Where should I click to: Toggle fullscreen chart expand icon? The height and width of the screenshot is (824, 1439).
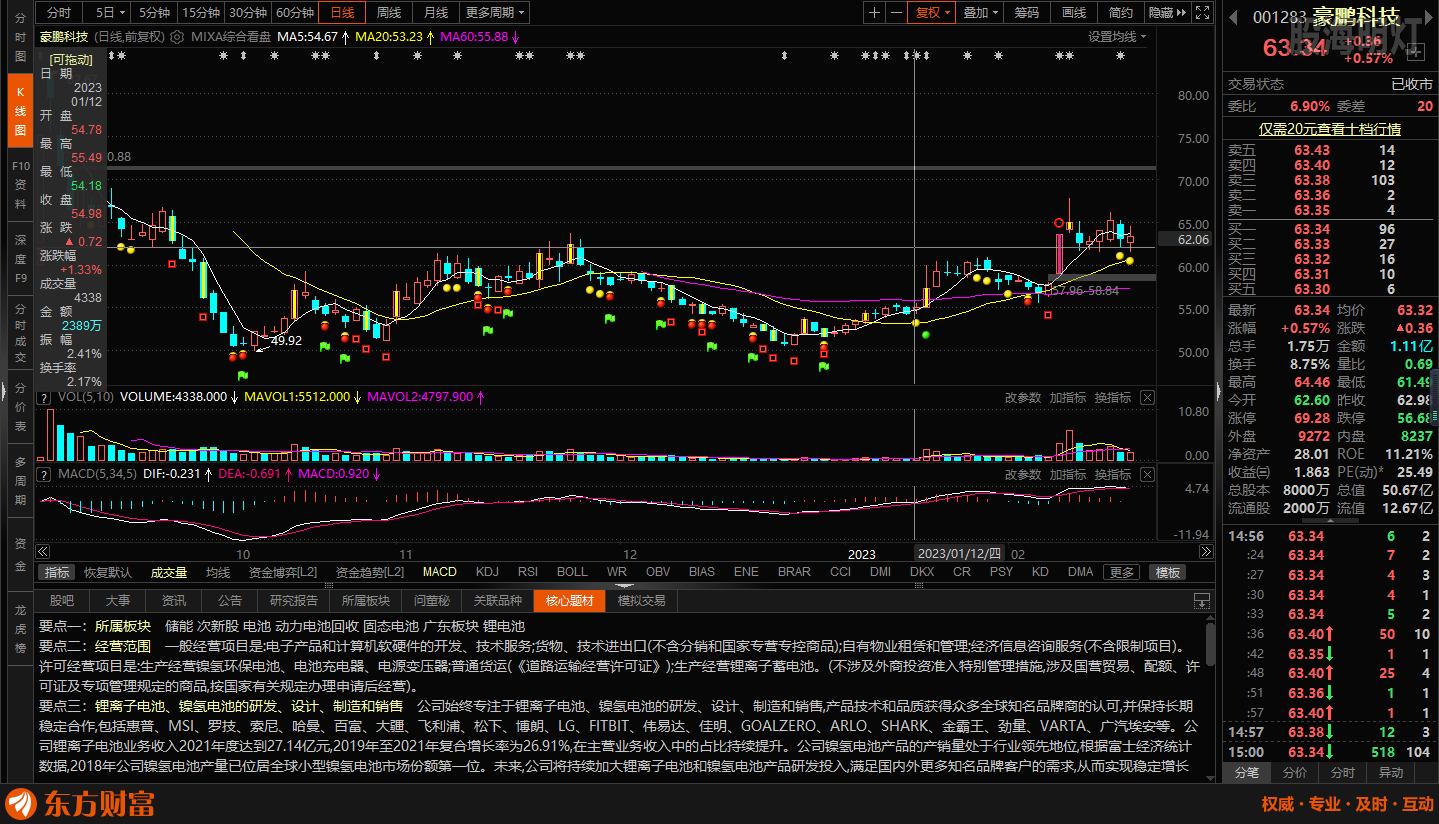point(1201,13)
